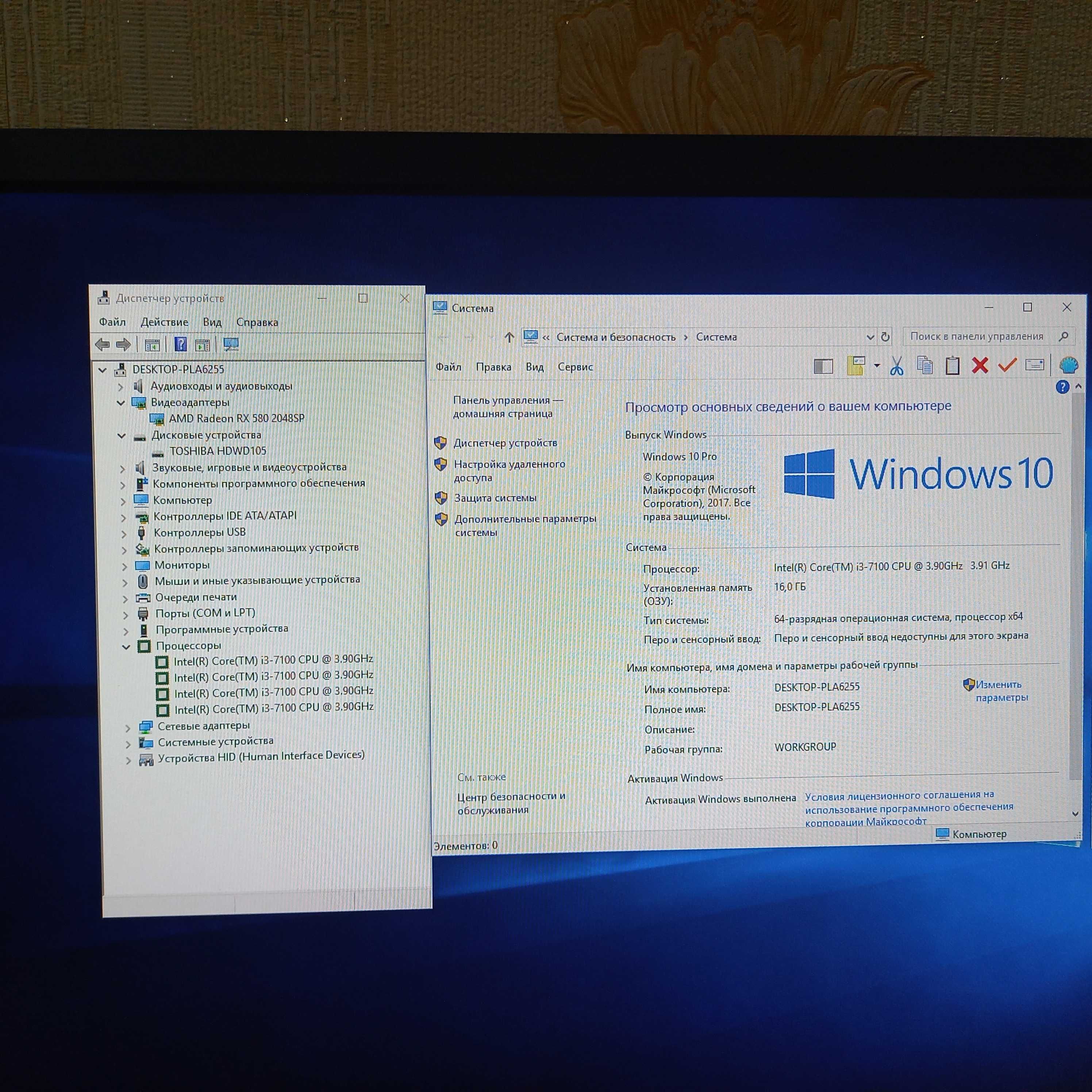Collapse the Процессоры category
Screen dimensions: 1092x1092
(x=126, y=647)
